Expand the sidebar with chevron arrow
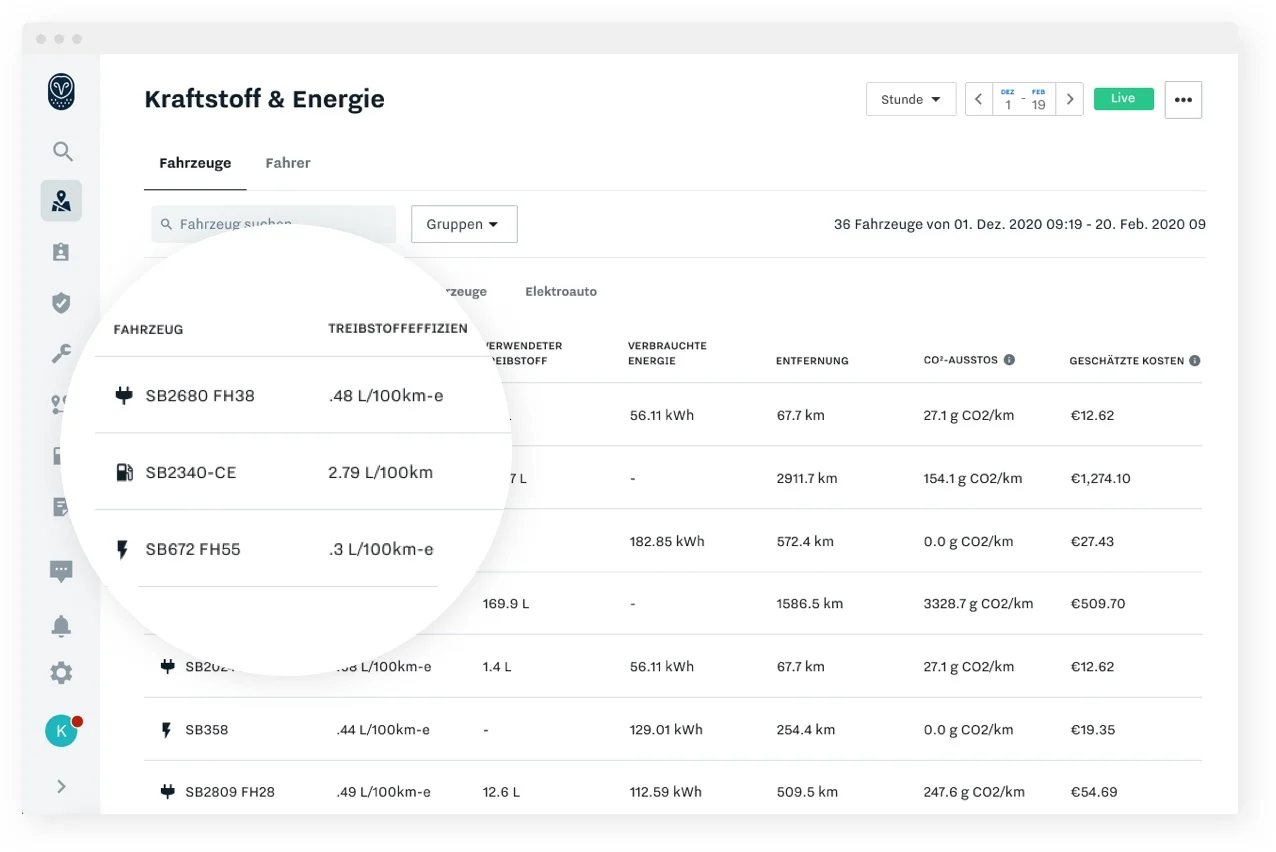This screenshot has width=1276, height=852. 61,786
